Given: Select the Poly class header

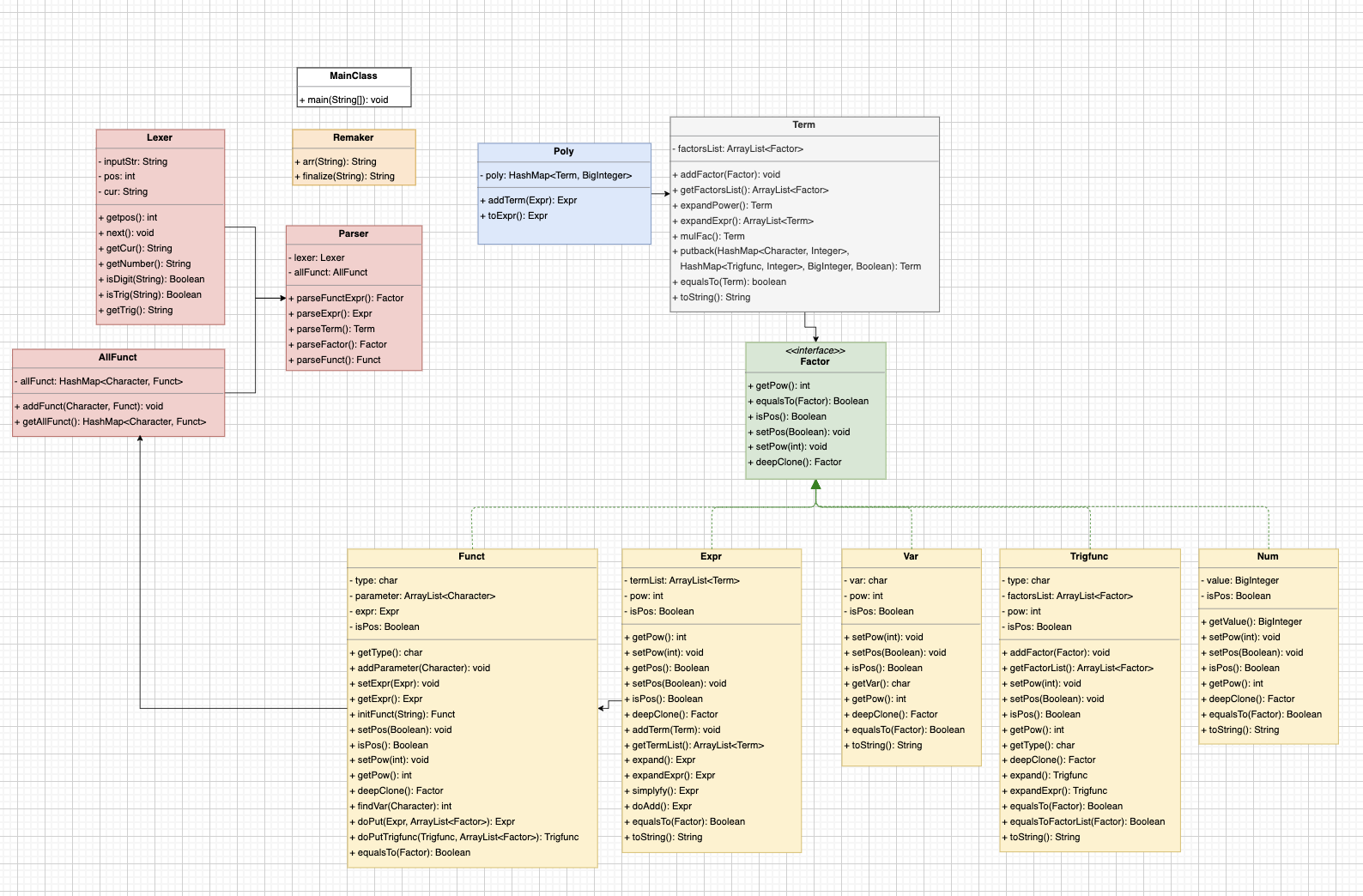Looking at the screenshot, I should pos(564,151).
